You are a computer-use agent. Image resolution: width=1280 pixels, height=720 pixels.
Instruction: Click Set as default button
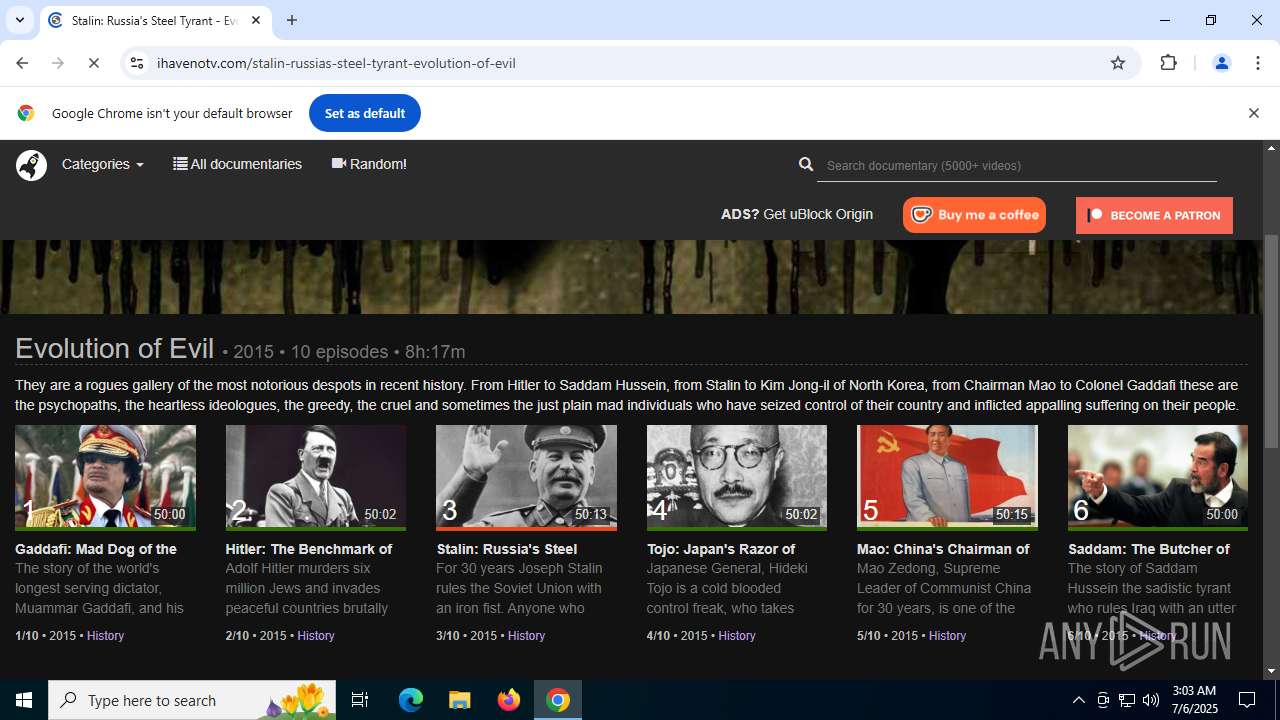click(x=365, y=113)
